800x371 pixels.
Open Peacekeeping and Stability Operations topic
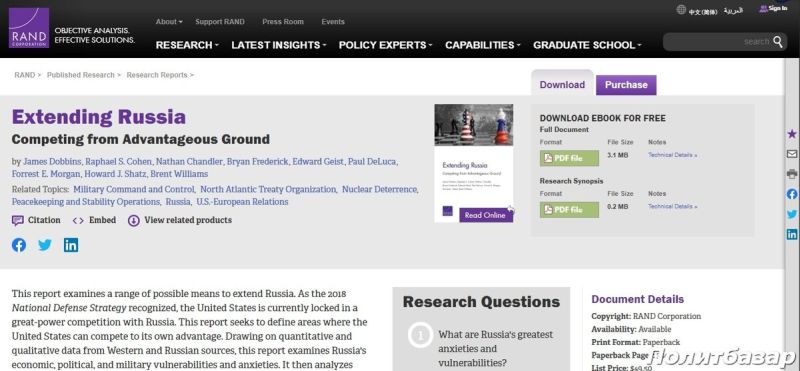coord(86,202)
